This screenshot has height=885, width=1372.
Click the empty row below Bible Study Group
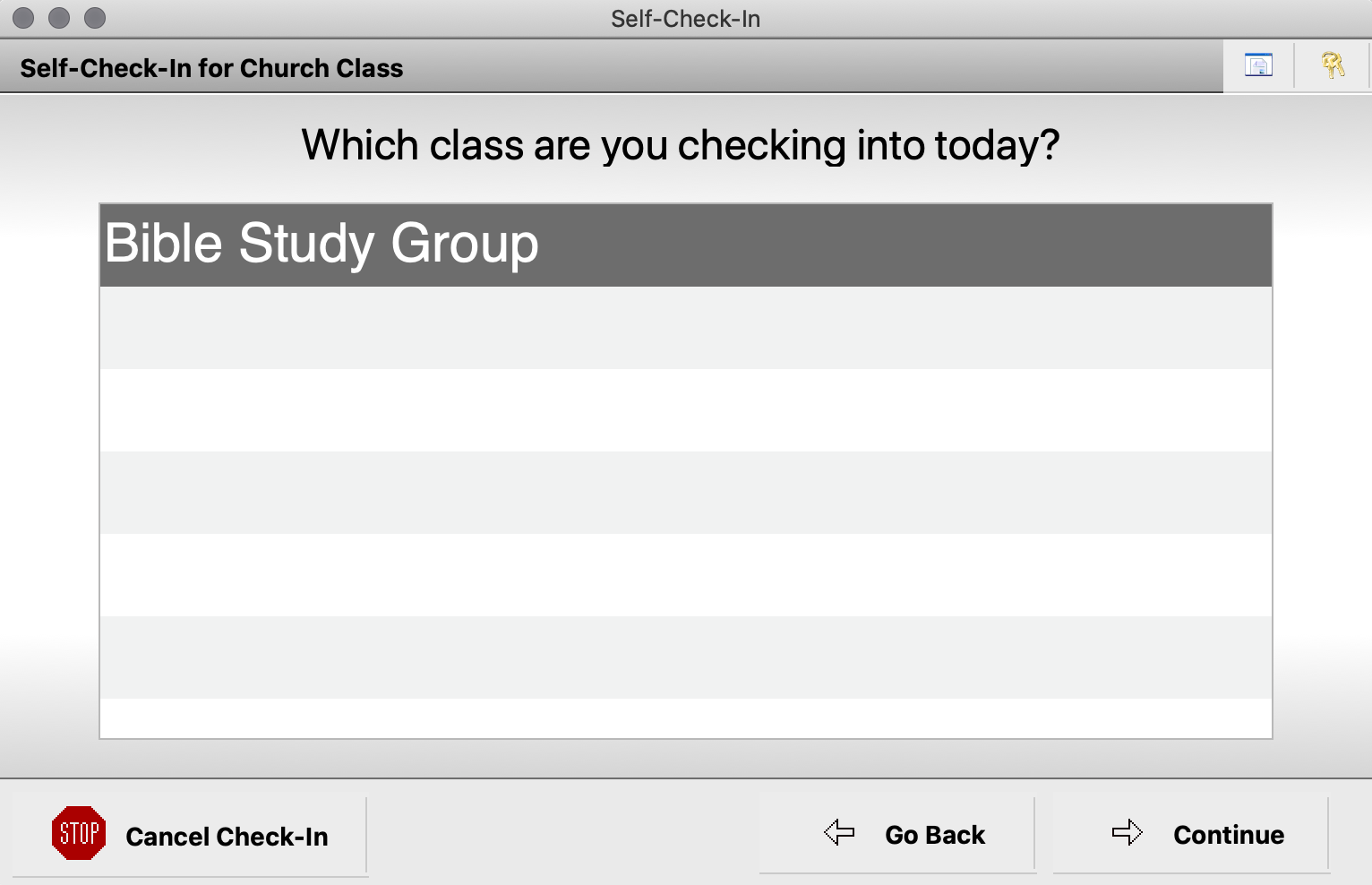(685, 328)
